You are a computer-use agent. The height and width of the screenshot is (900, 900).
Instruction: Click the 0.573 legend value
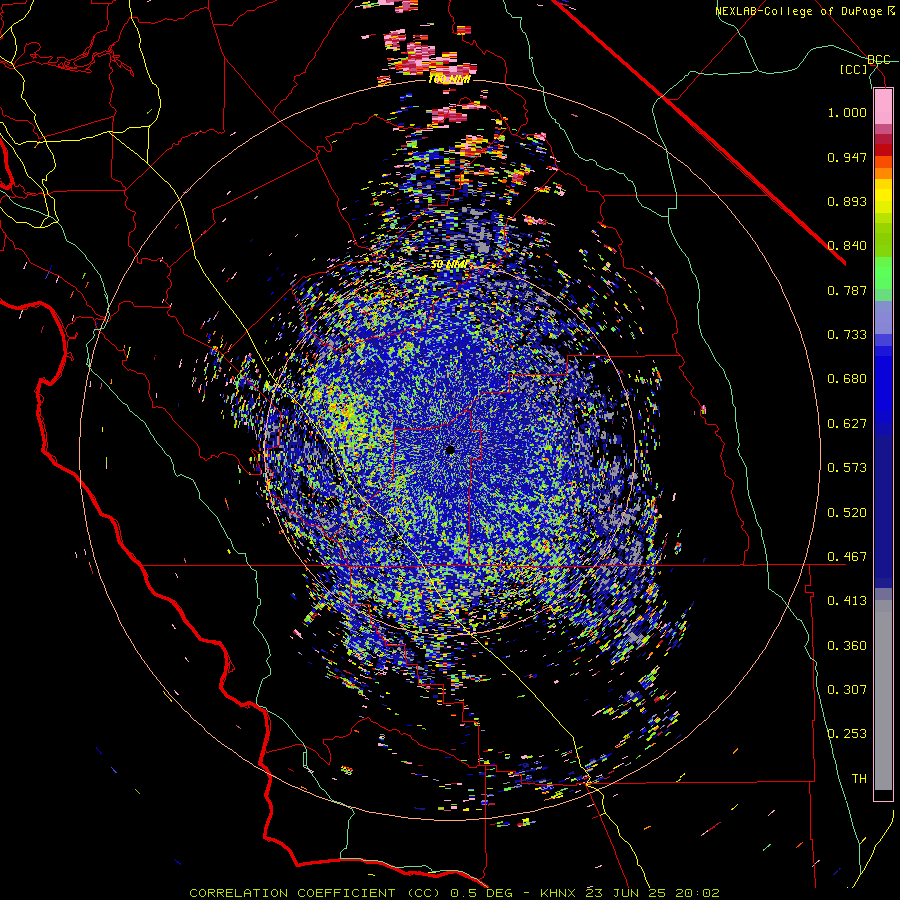pyautogui.click(x=847, y=468)
